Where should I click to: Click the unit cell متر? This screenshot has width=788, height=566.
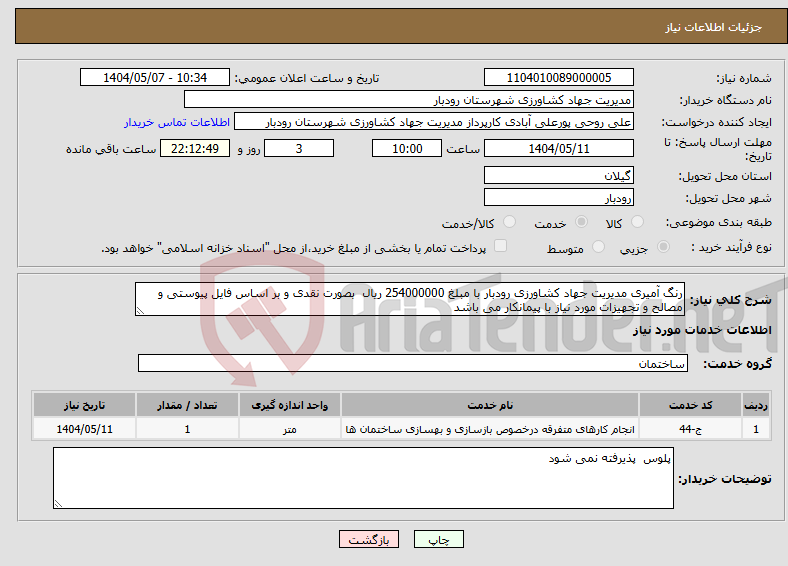tap(289, 429)
